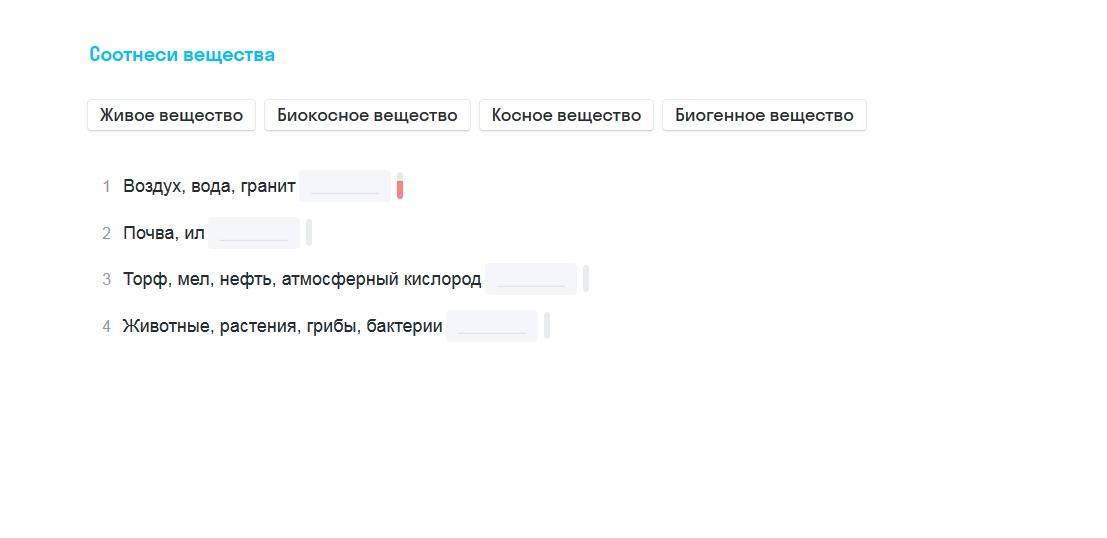Image resolution: width=1107 pixels, height=538 pixels.
Task: Click gray marker on the 'Торф, мел' row
Action: (586, 279)
